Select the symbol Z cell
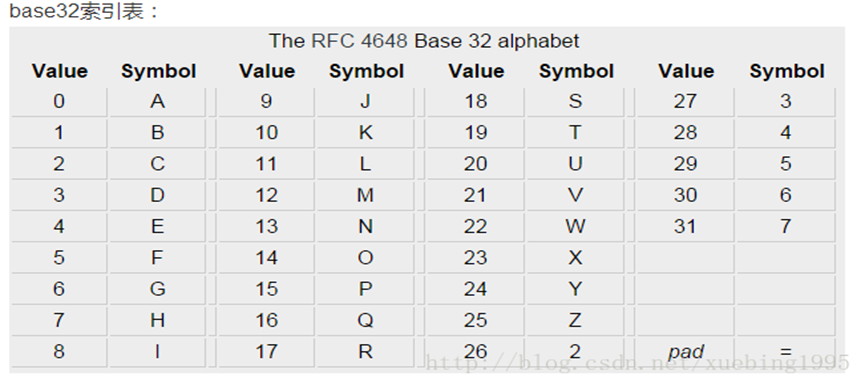865x386 pixels. pyautogui.click(x=575, y=320)
